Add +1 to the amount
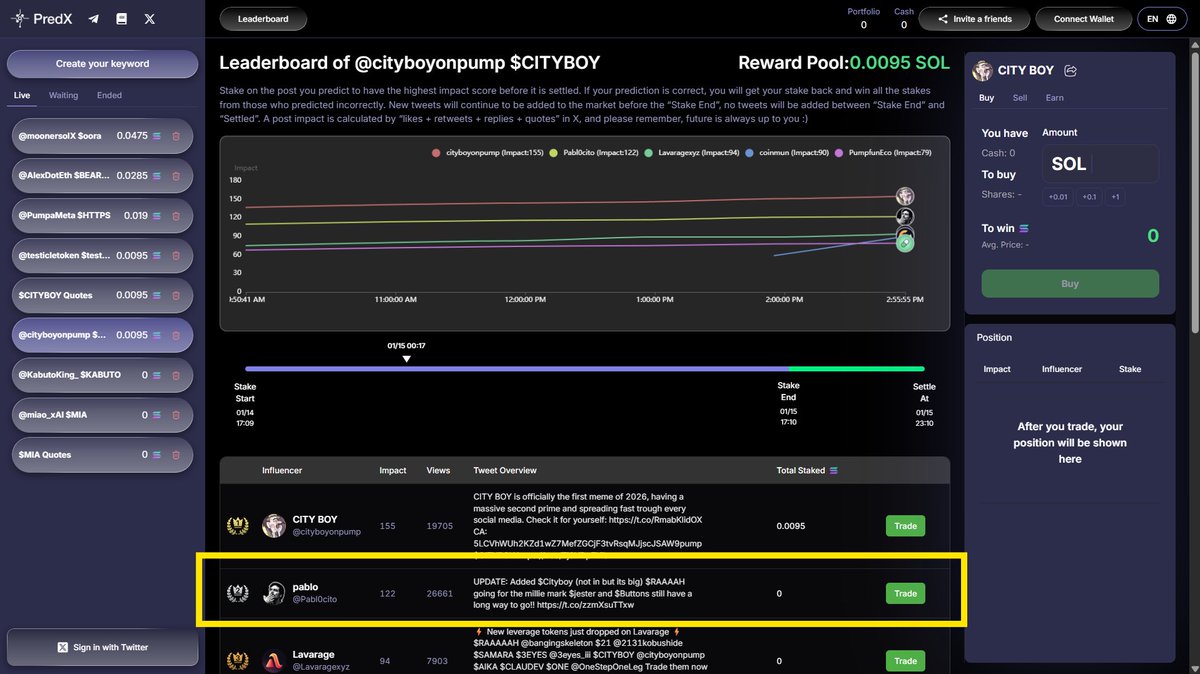This screenshot has width=1200, height=674. point(1115,197)
